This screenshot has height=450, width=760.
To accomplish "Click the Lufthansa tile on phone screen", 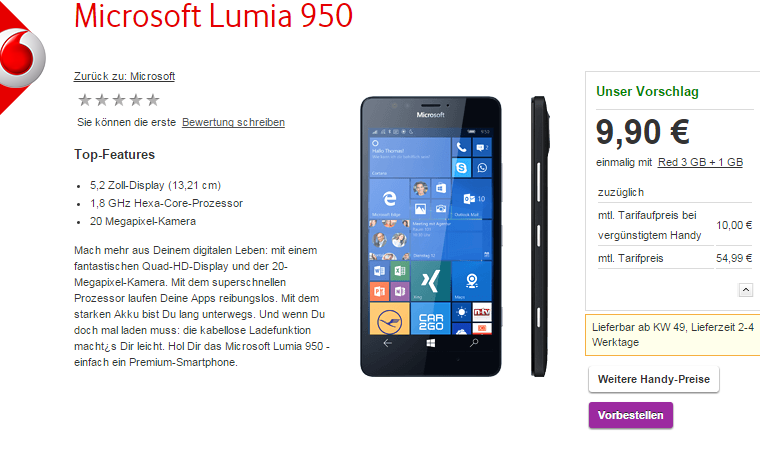I will coord(389,319).
